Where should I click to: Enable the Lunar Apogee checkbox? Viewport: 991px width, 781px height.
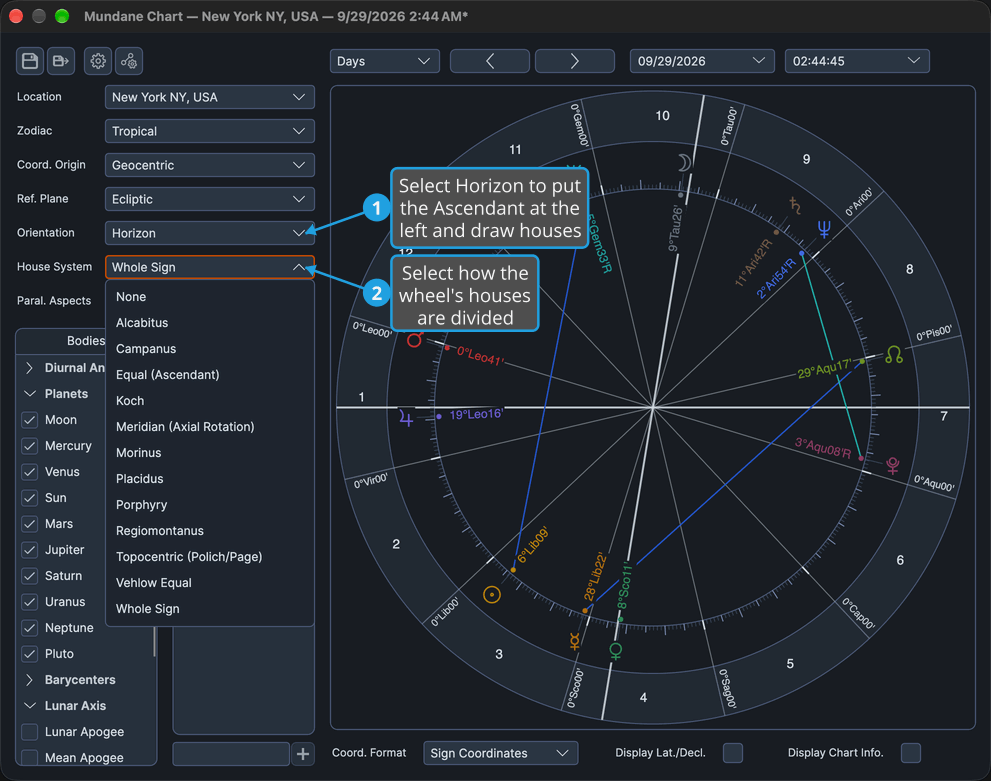pyautogui.click(x=30, y=732)
